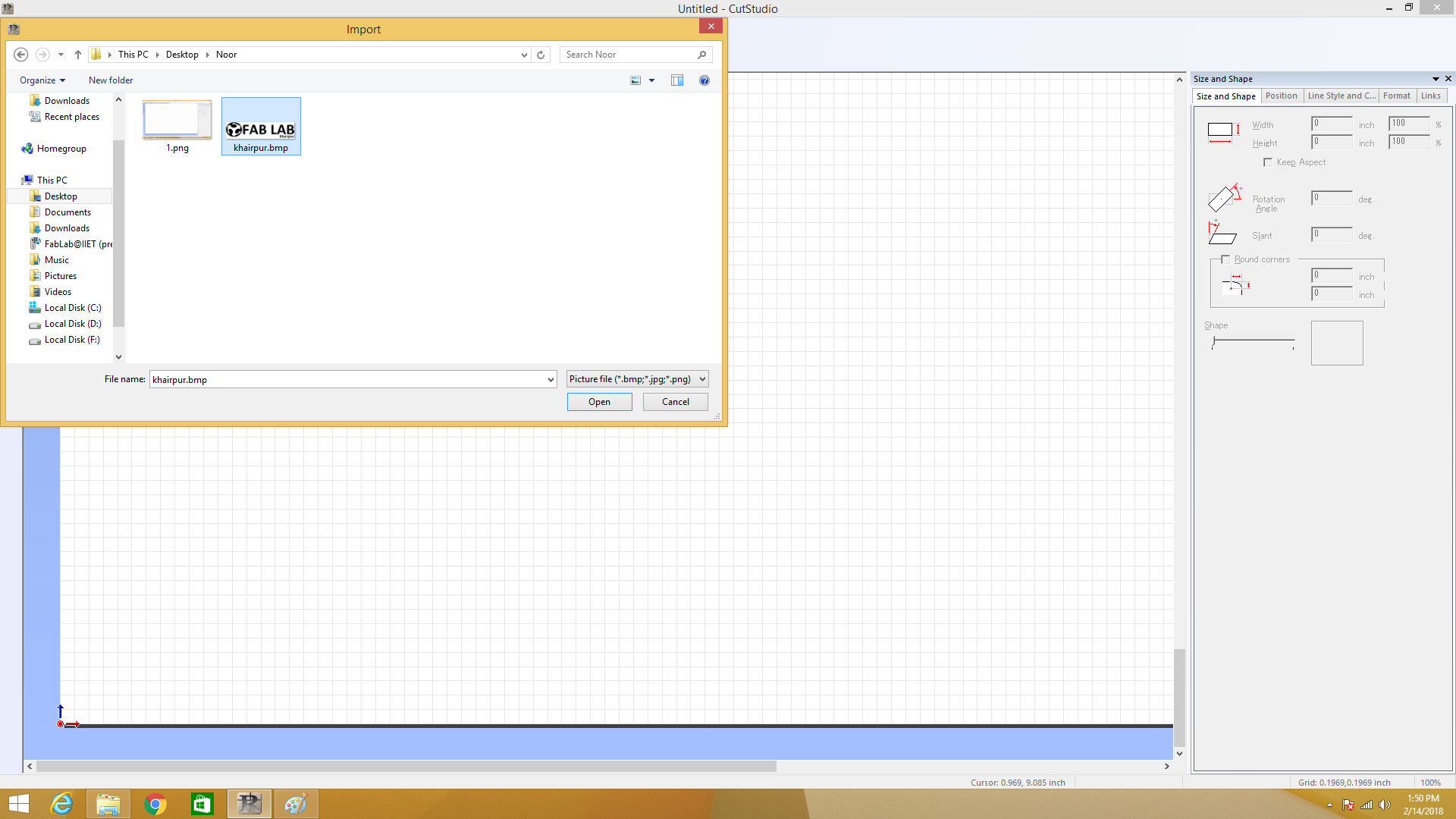Navigate to This PC breadcrumb
The height and width of the screenshot is (819, 1456).
(x=133, y=55)
